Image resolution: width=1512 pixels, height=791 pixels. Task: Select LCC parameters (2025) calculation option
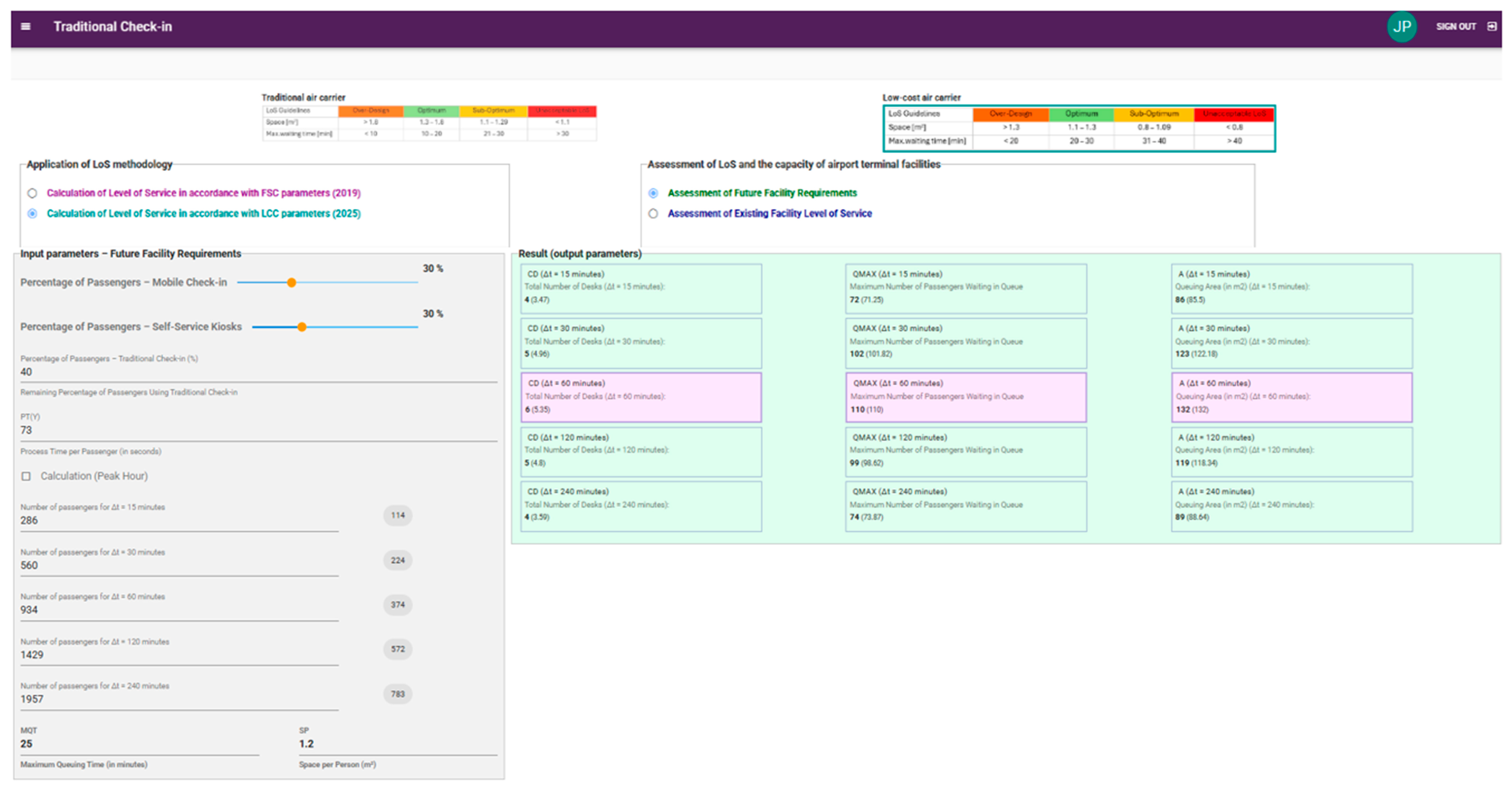pyautogui.click(x=32, y=214)
